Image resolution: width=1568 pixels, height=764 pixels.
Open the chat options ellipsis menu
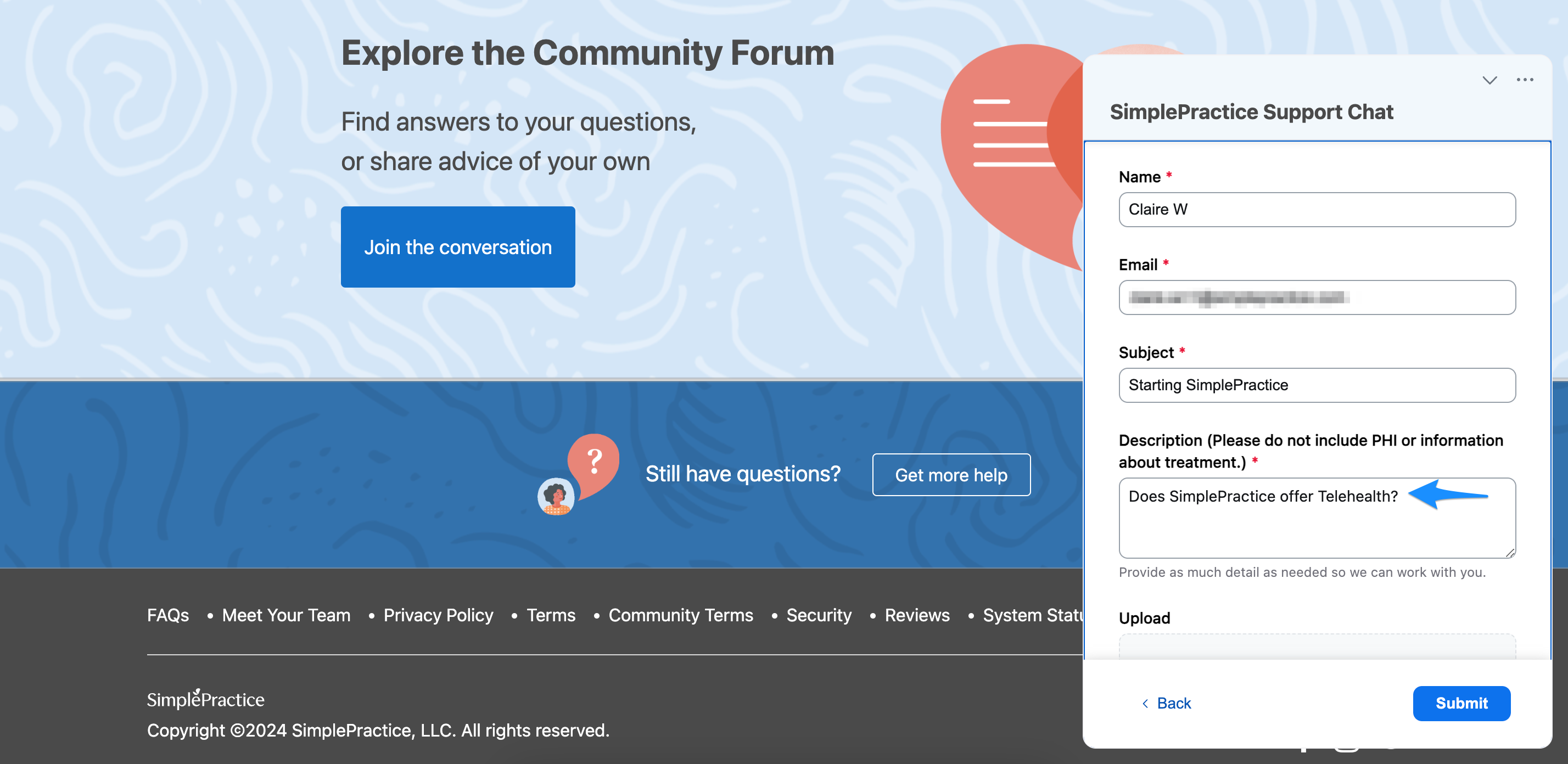point(1525,79)
